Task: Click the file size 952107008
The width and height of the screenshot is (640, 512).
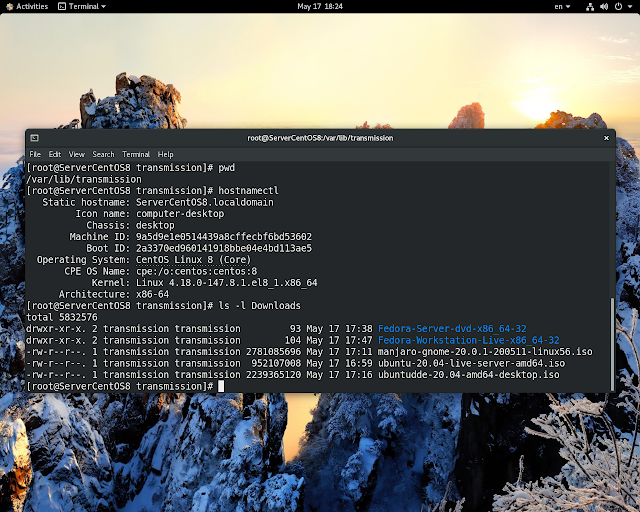Action: pyautogui.click(x=276, y=363)
